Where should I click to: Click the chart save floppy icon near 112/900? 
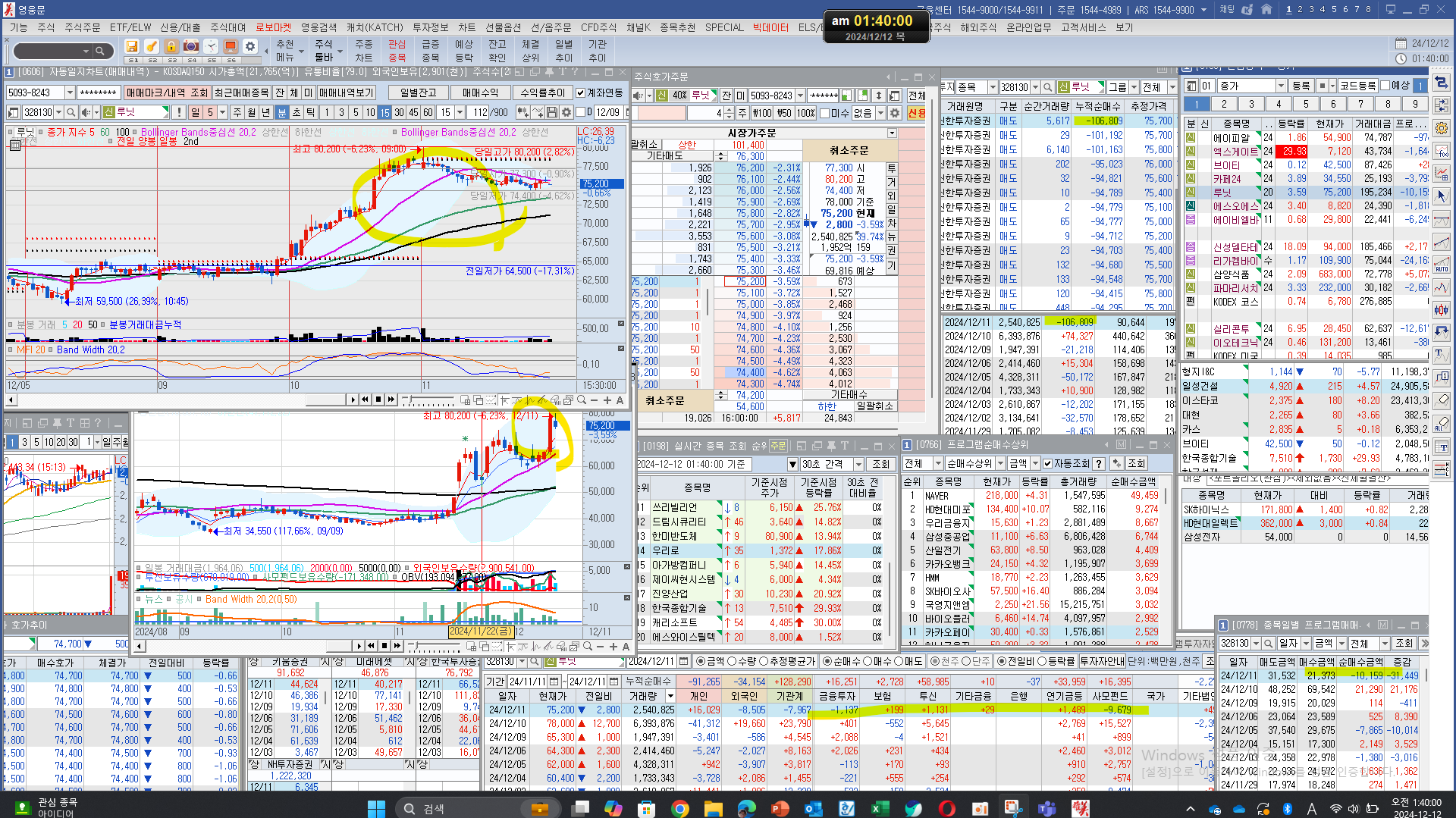pos(552,112)
